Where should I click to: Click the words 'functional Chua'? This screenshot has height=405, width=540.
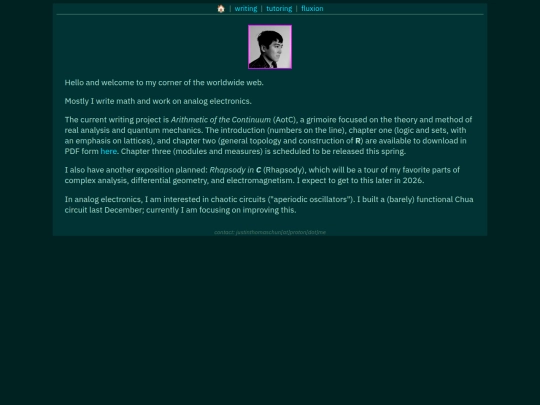pyautogui.click(x=445, y=199)
